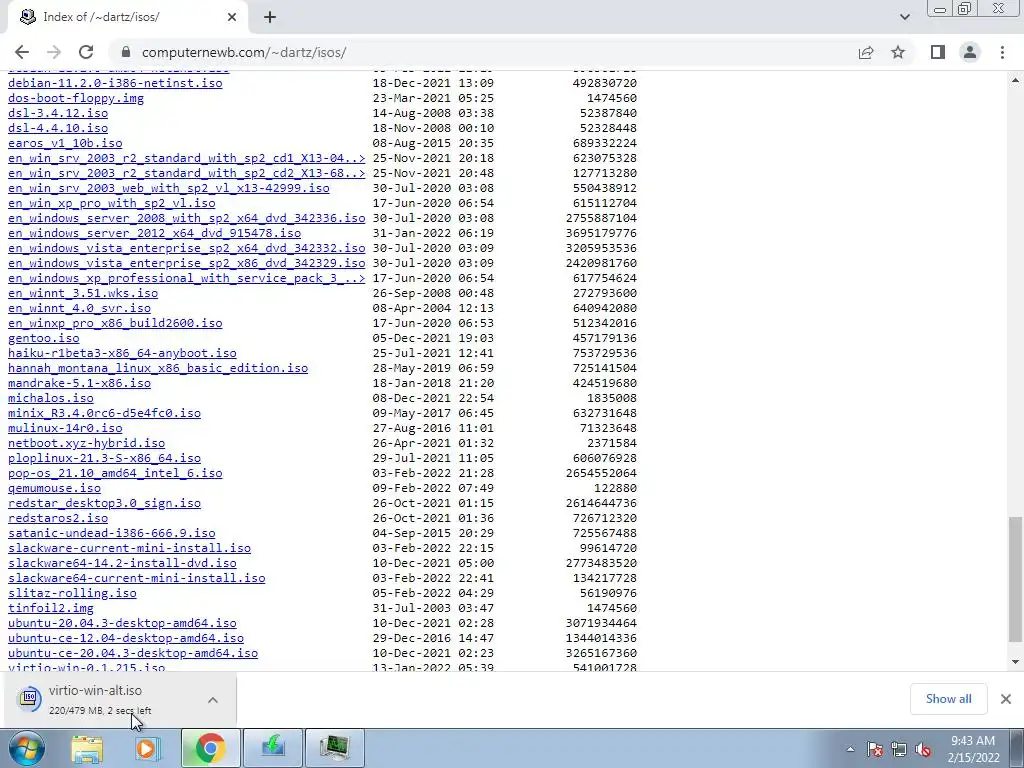Open the tab search dropdown
Image resolution: width=1024 pixels, height=768 pixels.
pos(904,17)
